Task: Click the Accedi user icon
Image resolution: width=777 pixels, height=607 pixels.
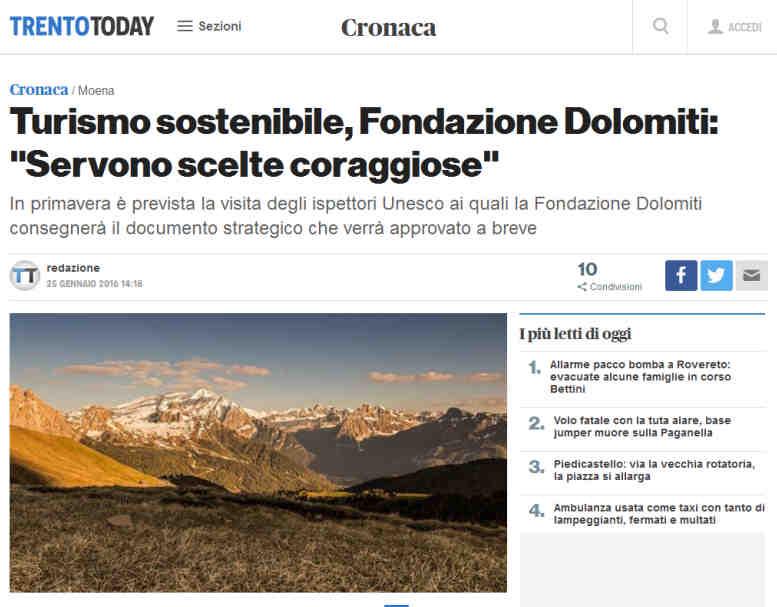Action: pyautogui.click(x=715, y=26)
